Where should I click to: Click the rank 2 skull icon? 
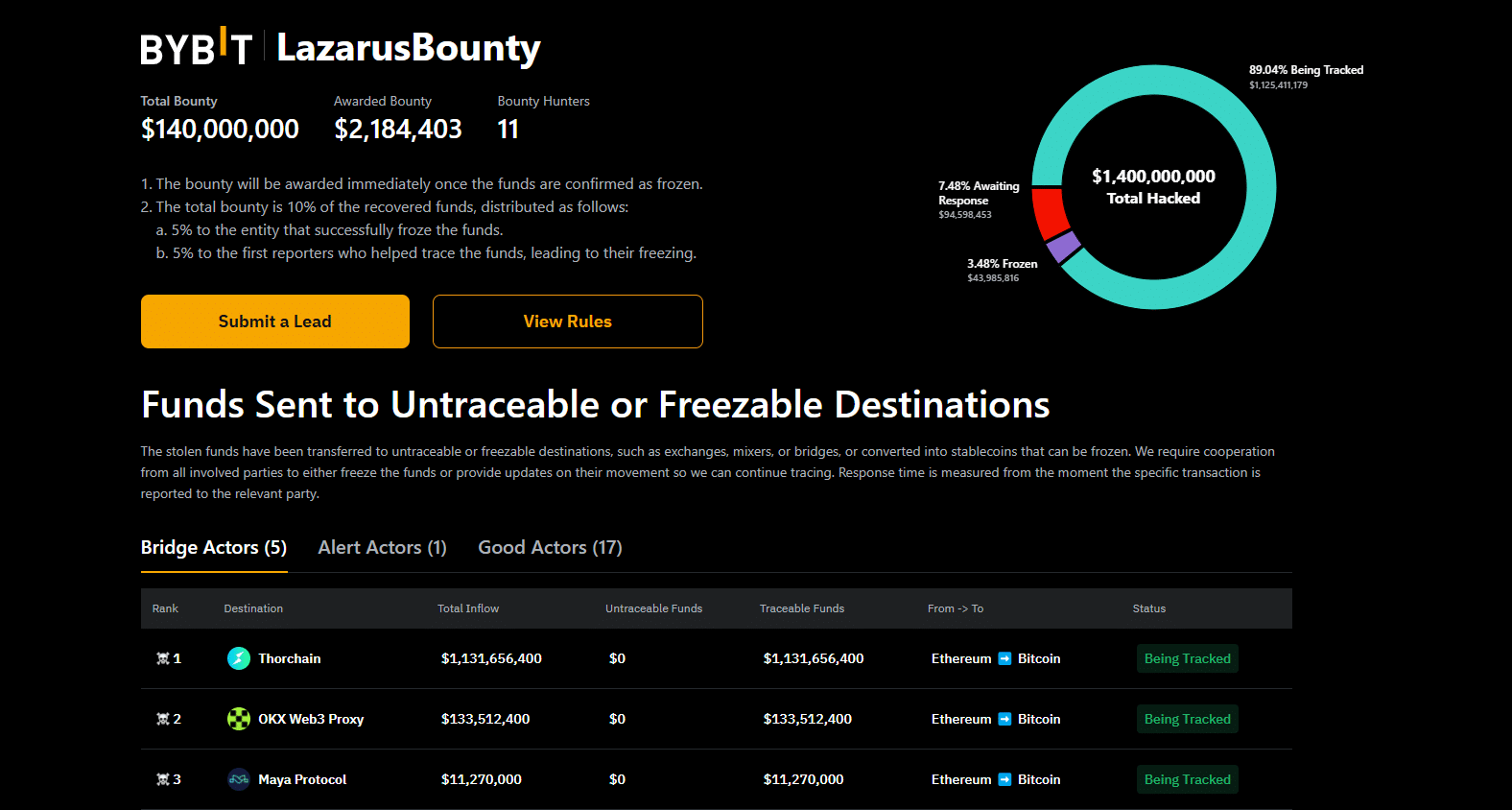click(x=163, y=719)
